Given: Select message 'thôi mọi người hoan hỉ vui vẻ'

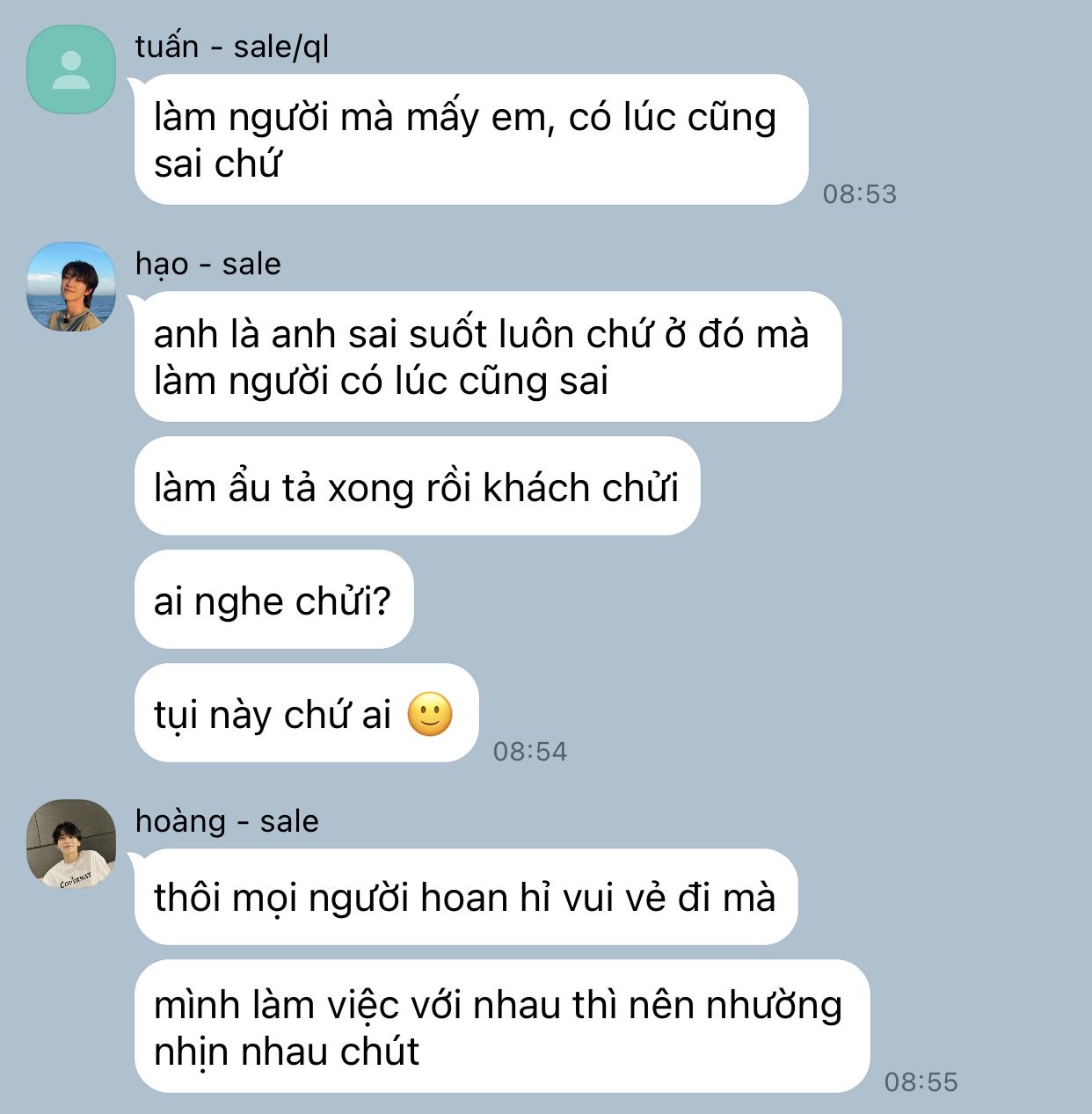Looking at the screenshot, I should click(466, 897).
